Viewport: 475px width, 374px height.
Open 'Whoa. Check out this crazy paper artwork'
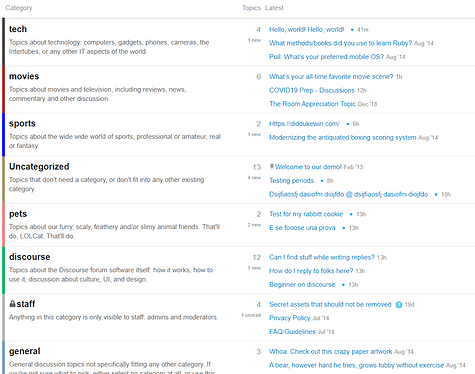coord(331,352)
